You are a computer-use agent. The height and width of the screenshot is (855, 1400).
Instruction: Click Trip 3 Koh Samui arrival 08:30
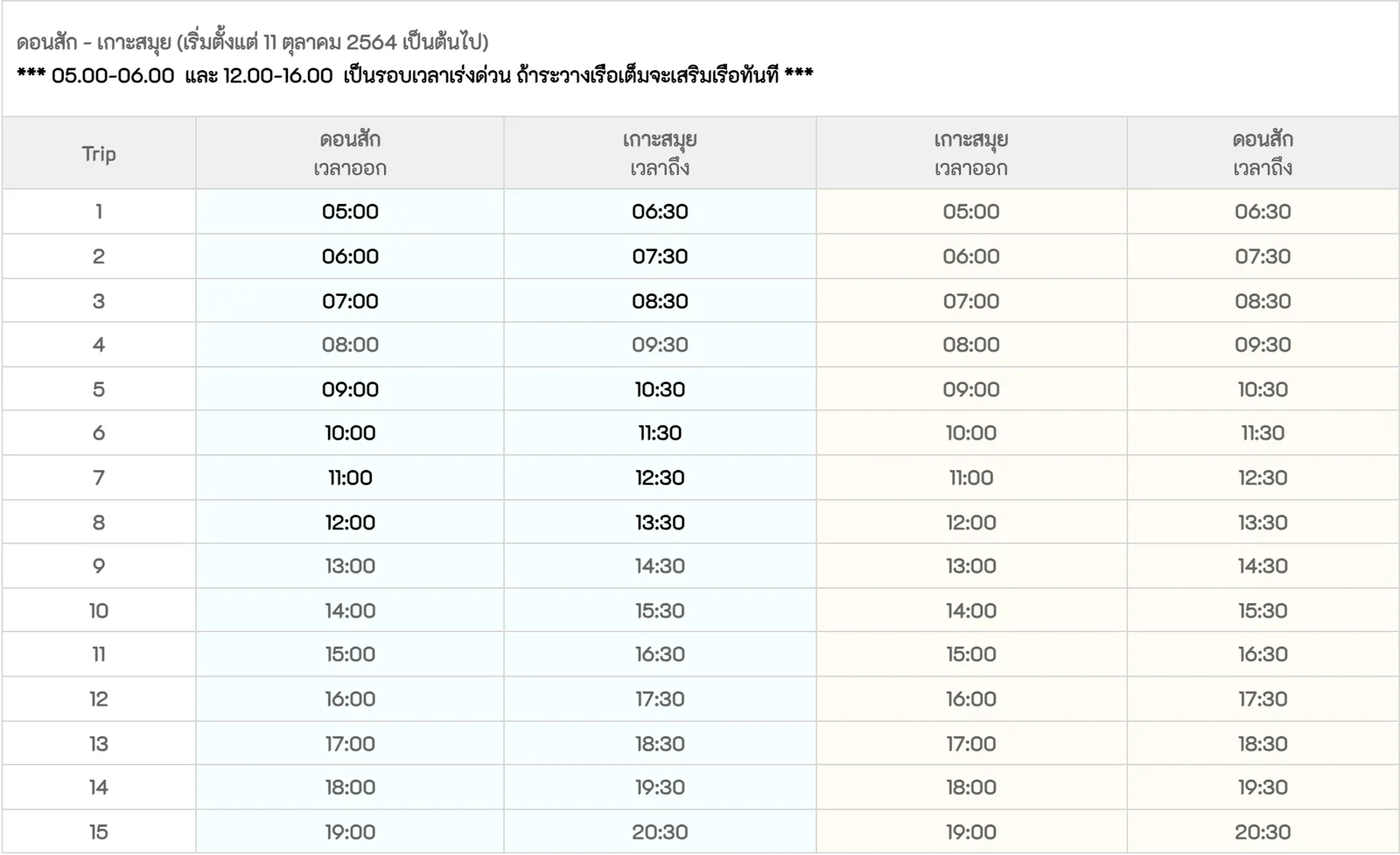click(x=660, y=301)
